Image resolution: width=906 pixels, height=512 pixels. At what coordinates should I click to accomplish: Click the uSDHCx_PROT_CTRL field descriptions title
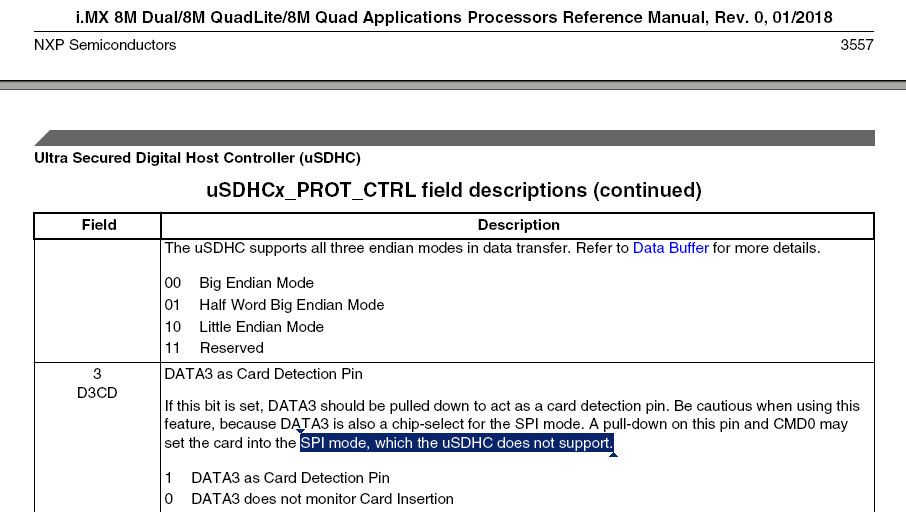point(453,190)
